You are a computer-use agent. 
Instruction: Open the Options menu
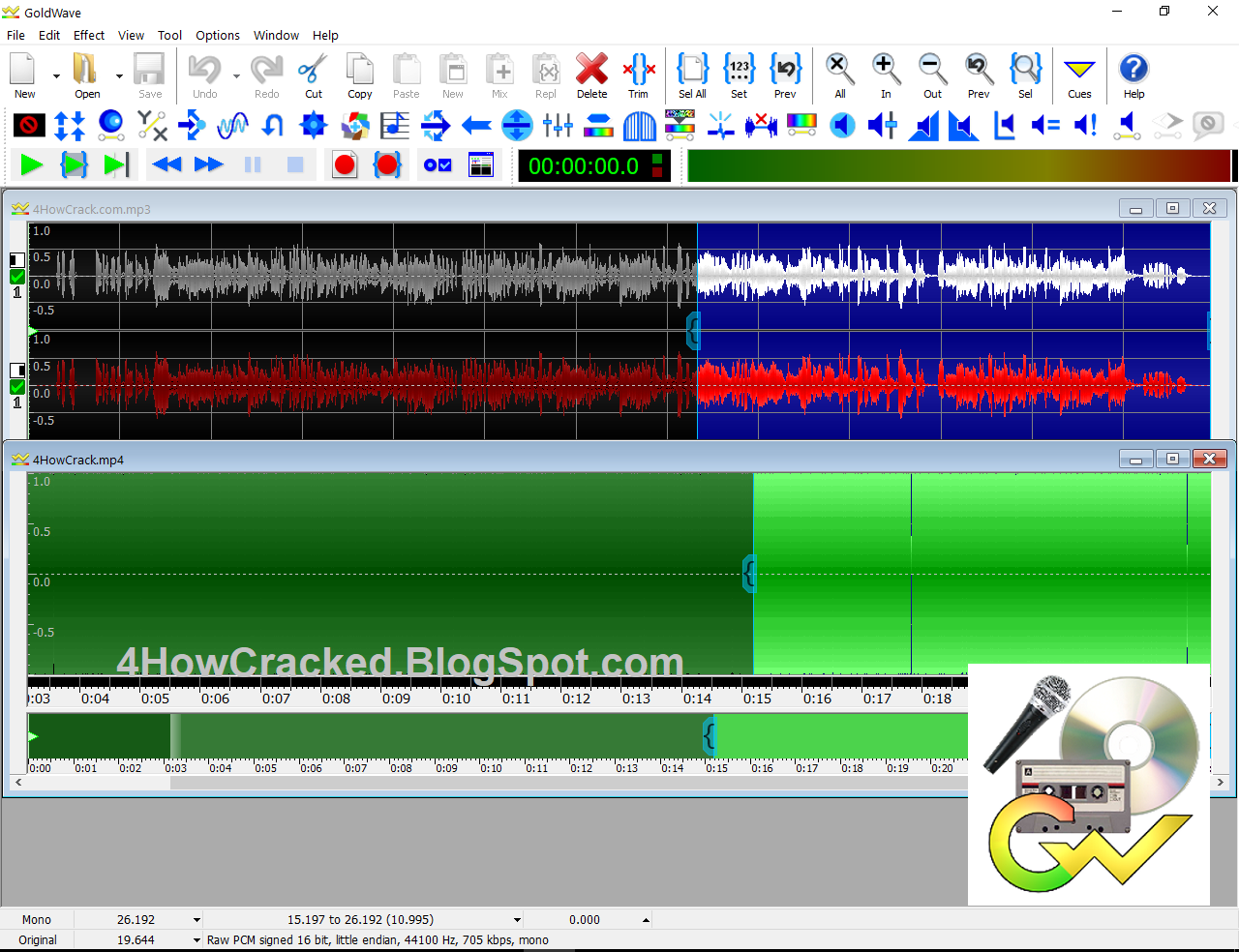click(217, 35)
